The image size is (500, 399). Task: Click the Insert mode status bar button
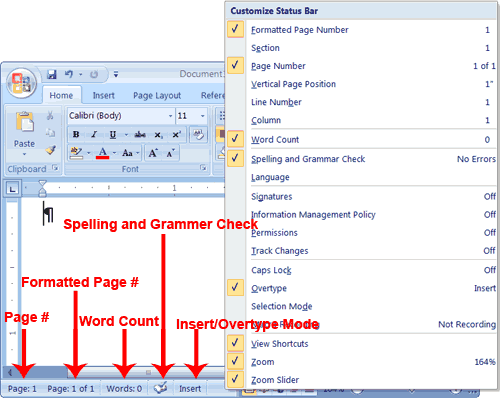[190, 389]
